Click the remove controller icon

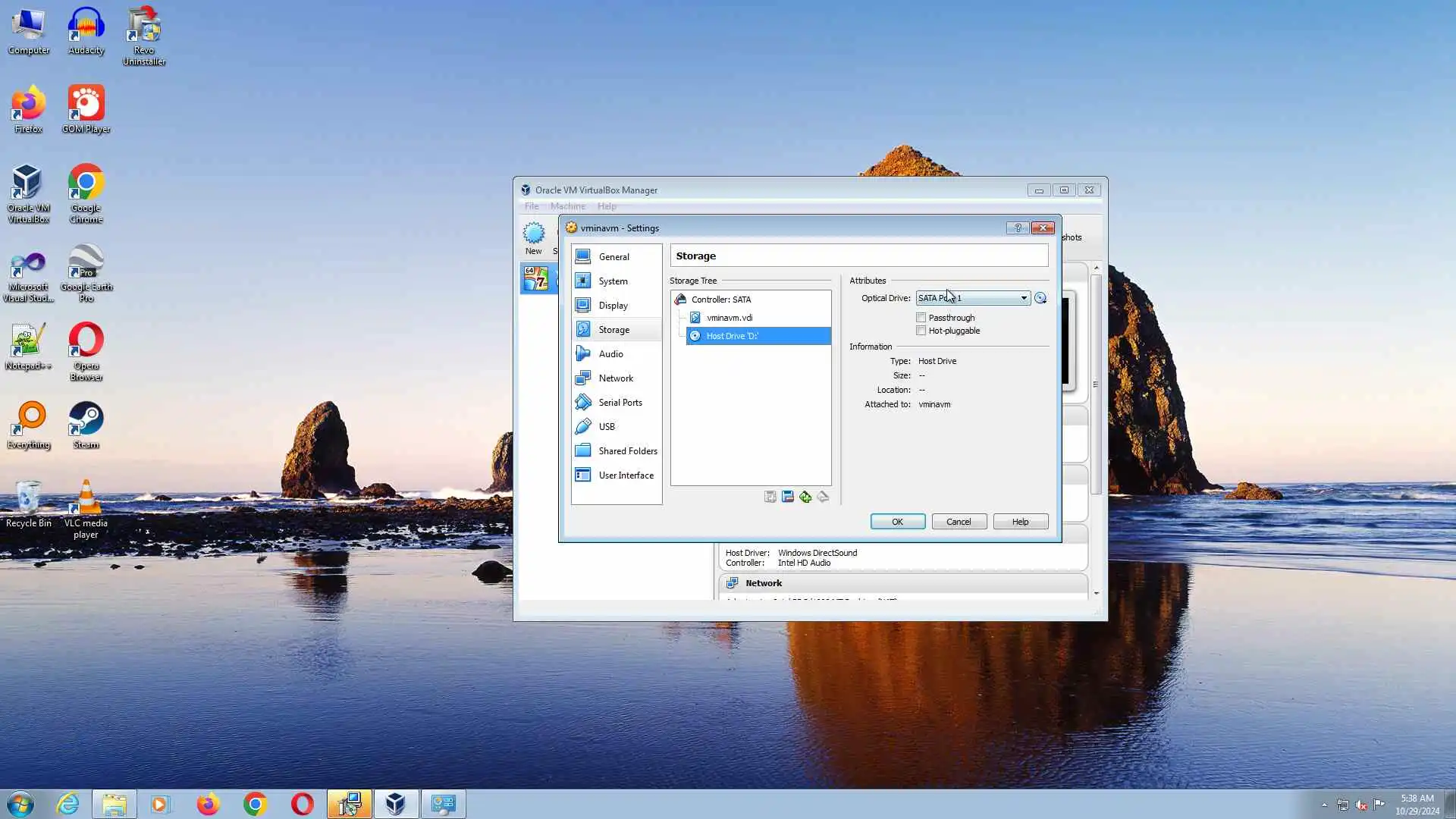[788, 497]
